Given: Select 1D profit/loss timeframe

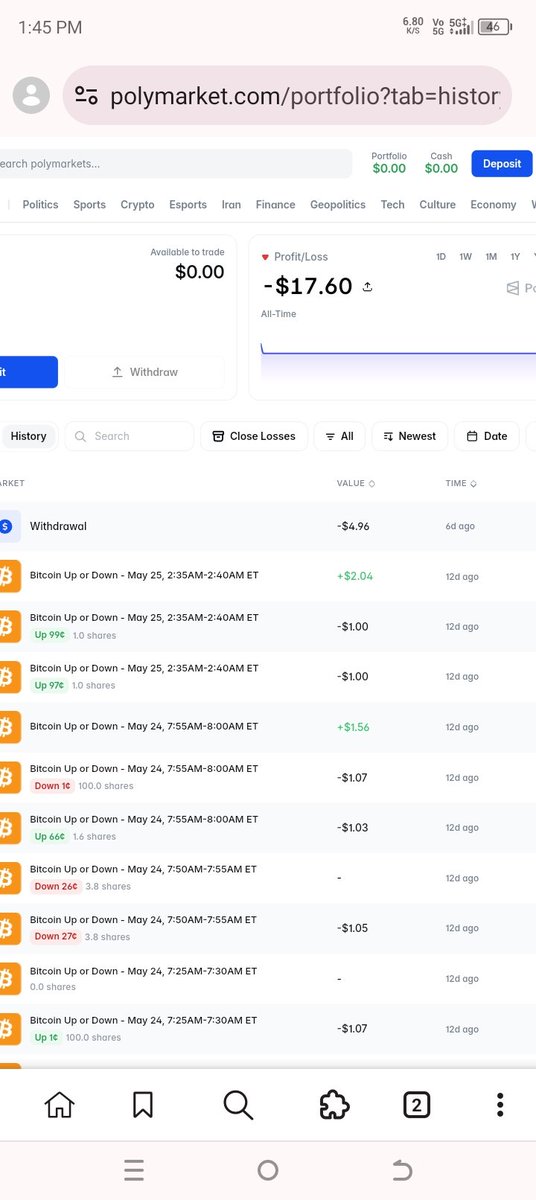Looking at the screenshot, I should tap(441, 257).
